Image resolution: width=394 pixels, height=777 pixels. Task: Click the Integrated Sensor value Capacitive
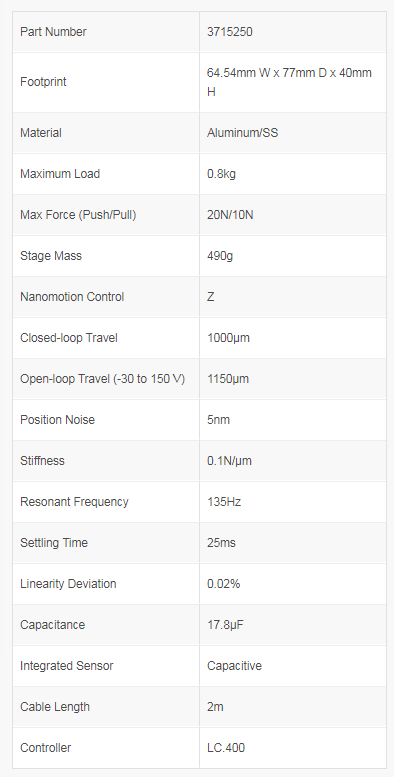pos(234,666)
